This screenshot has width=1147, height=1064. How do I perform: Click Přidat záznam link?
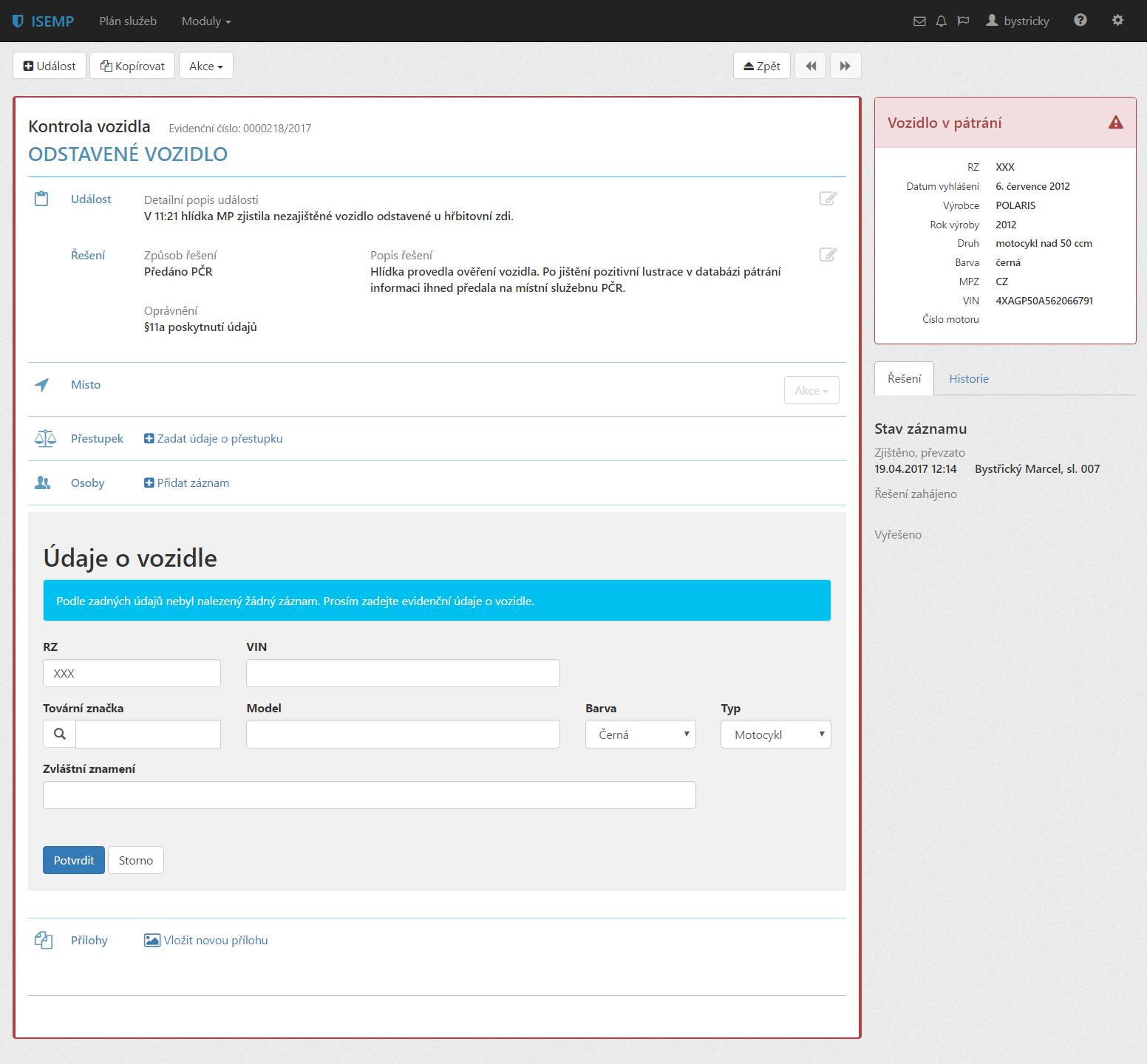(x=186, y=482)
